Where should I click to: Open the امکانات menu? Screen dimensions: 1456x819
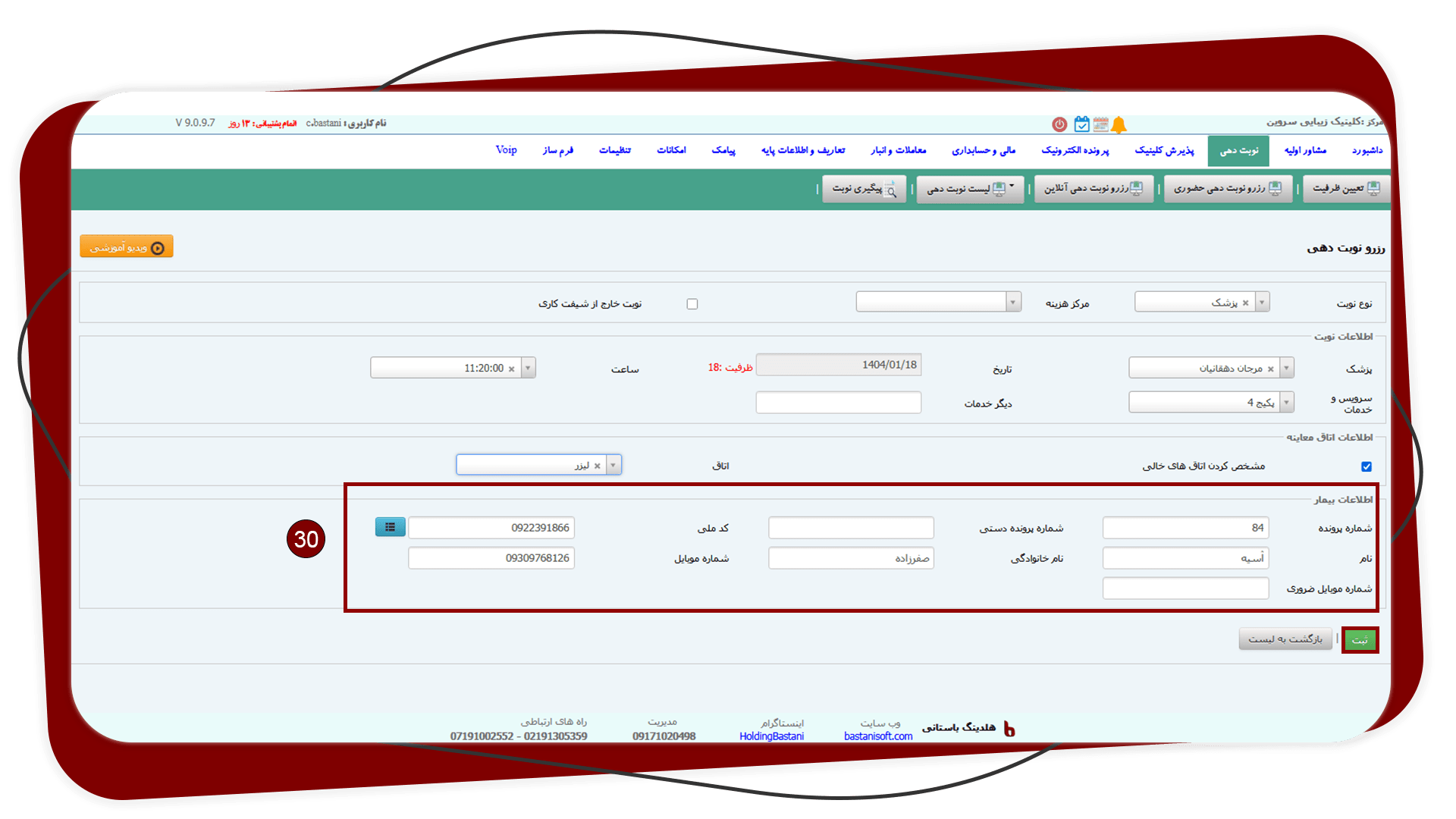coord(671,150)
